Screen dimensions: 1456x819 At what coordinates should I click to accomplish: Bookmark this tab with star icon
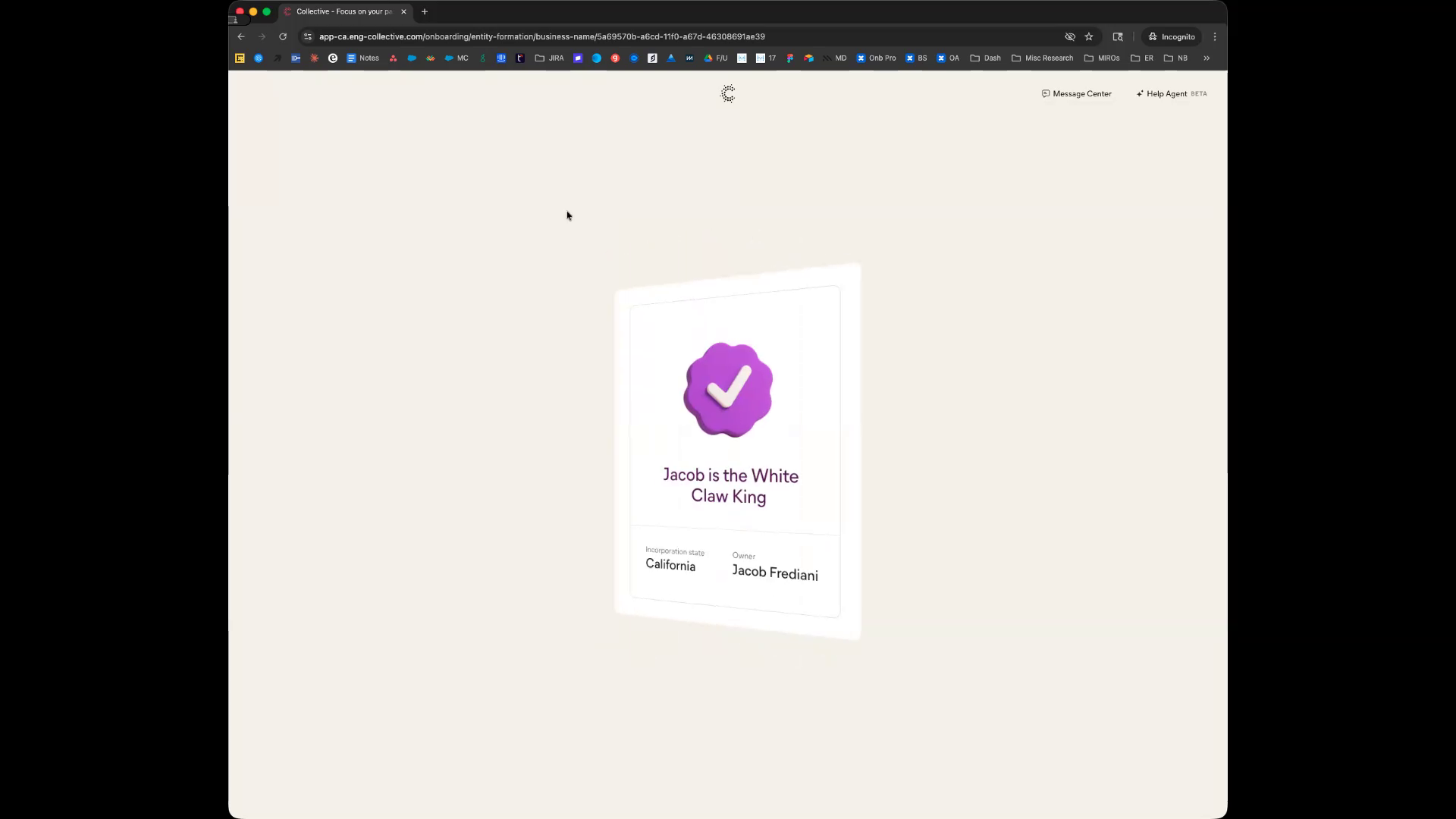coord(1089,36)
